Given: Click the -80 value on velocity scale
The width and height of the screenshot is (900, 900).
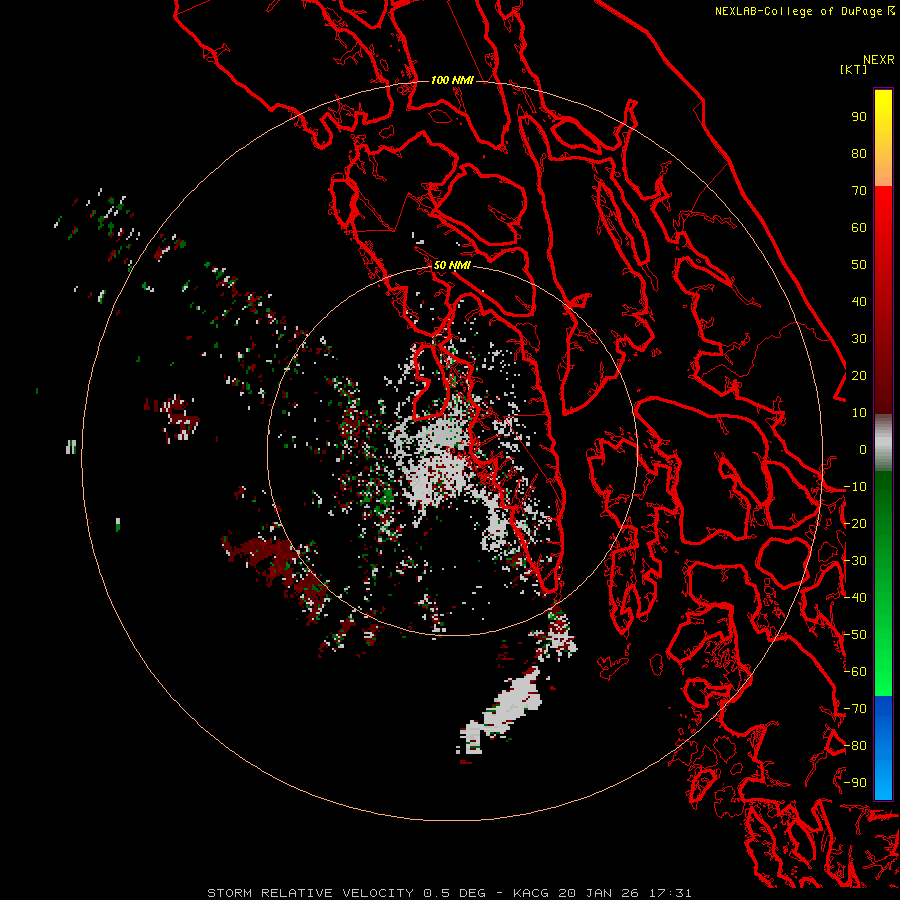Looking at the screenshot, I should point(855,746).
